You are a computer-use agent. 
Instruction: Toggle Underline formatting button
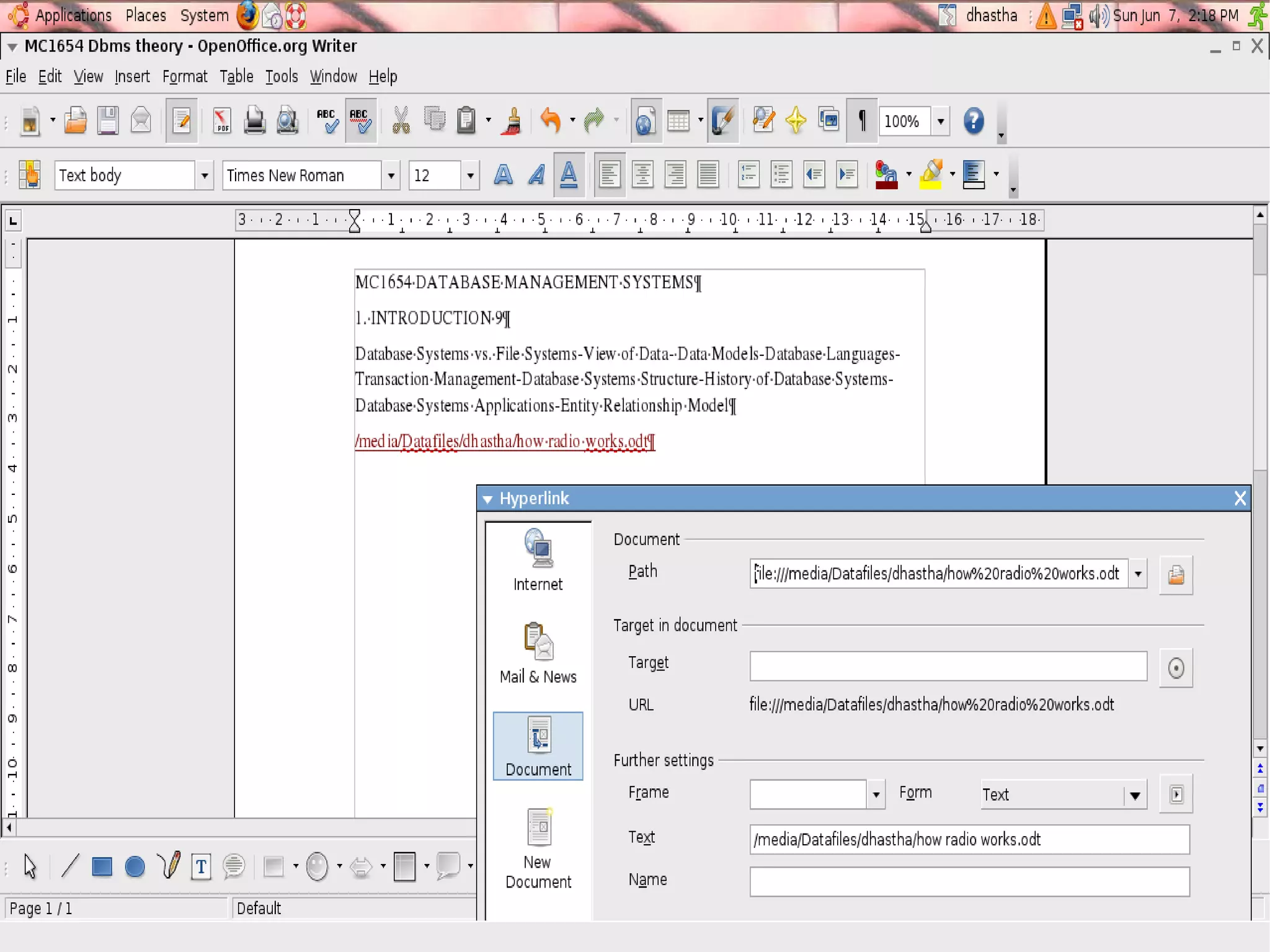(569, 175)
